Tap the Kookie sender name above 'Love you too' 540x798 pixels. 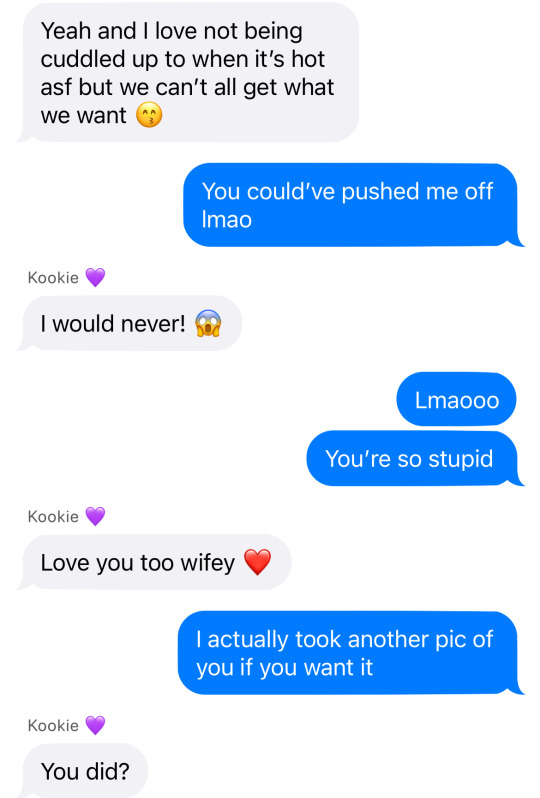(53, 517)
